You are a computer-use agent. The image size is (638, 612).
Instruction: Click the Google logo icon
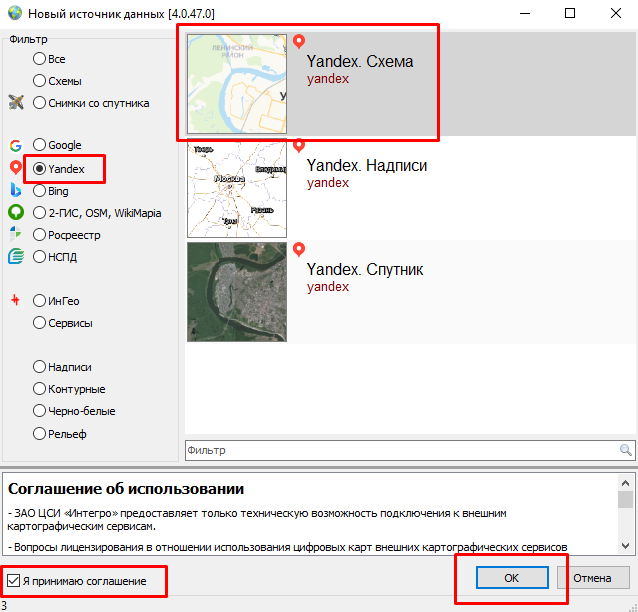[16, 145]
